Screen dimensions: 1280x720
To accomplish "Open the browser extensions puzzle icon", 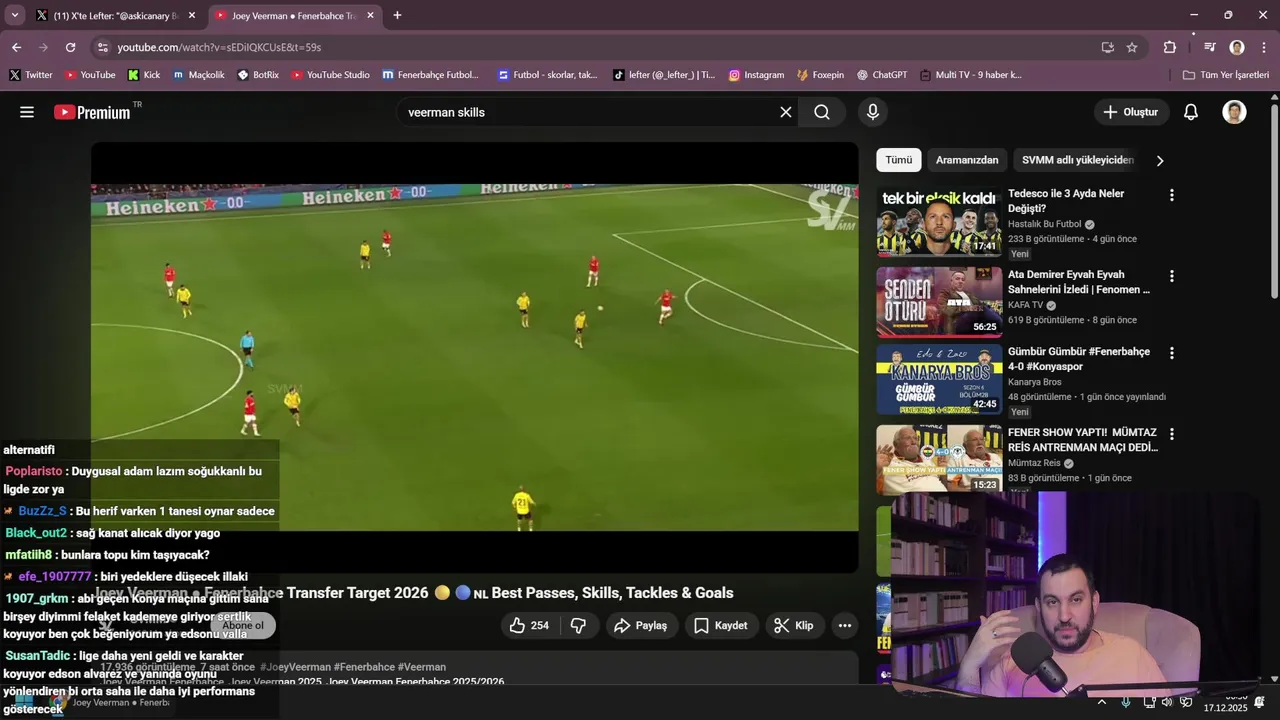I will coord(1170,47).
